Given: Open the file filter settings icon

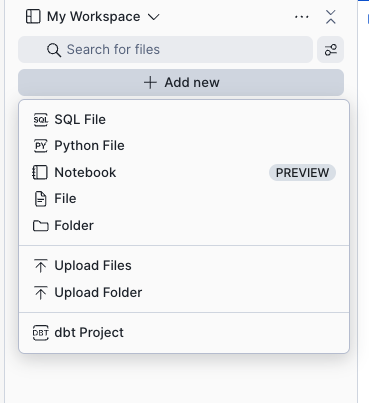Looking at the screenshot, I should coord(330,50).
